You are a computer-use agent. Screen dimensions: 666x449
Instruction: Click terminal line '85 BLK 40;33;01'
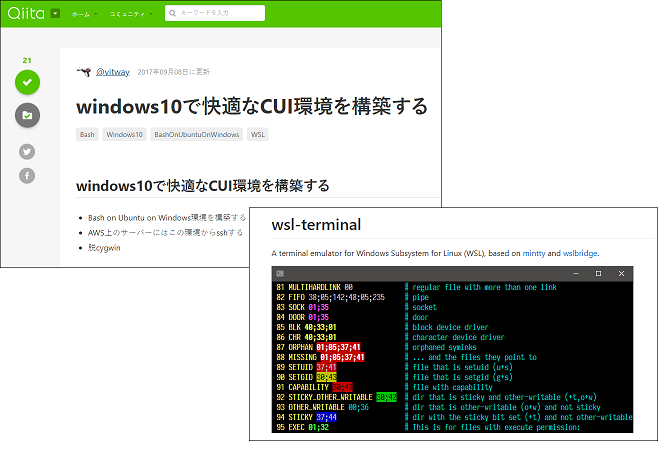[x=306, y=327]
